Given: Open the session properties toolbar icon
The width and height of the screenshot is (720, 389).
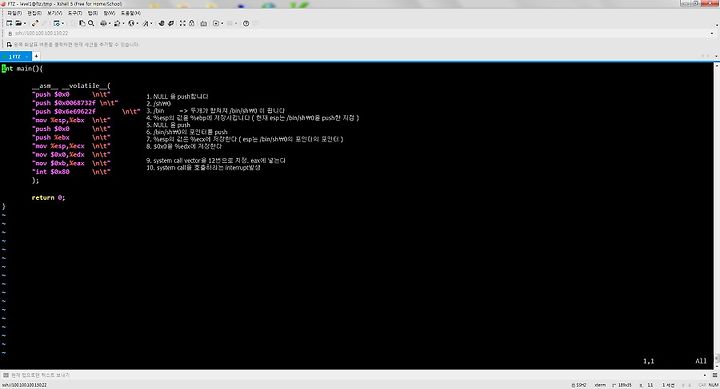Looking at the screenshot, I should tap(56, 23).
